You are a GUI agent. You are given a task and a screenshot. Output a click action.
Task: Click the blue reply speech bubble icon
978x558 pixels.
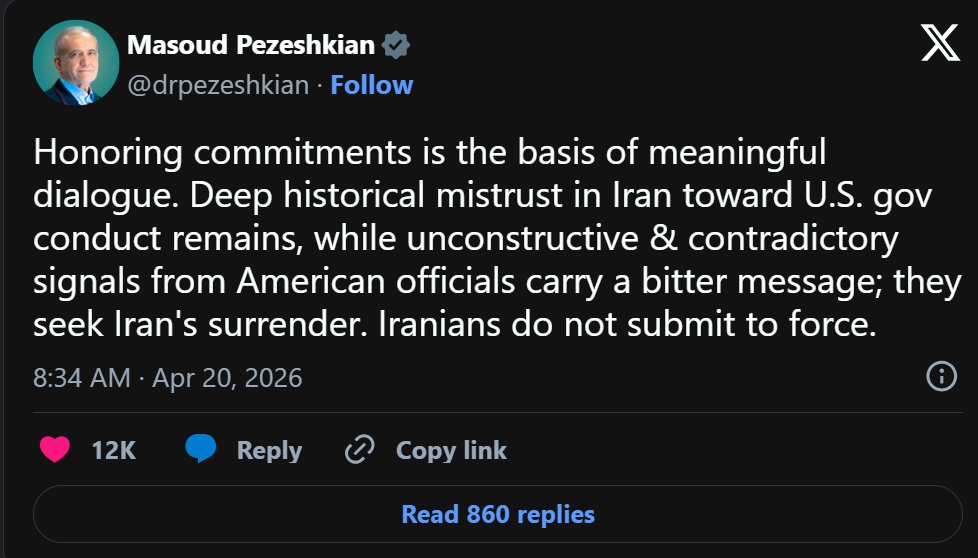coord(201,450)
